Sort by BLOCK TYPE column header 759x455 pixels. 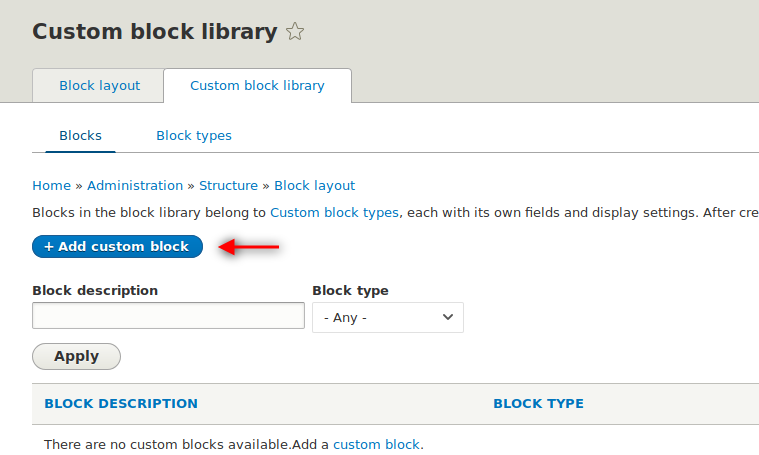click(538, 404)
